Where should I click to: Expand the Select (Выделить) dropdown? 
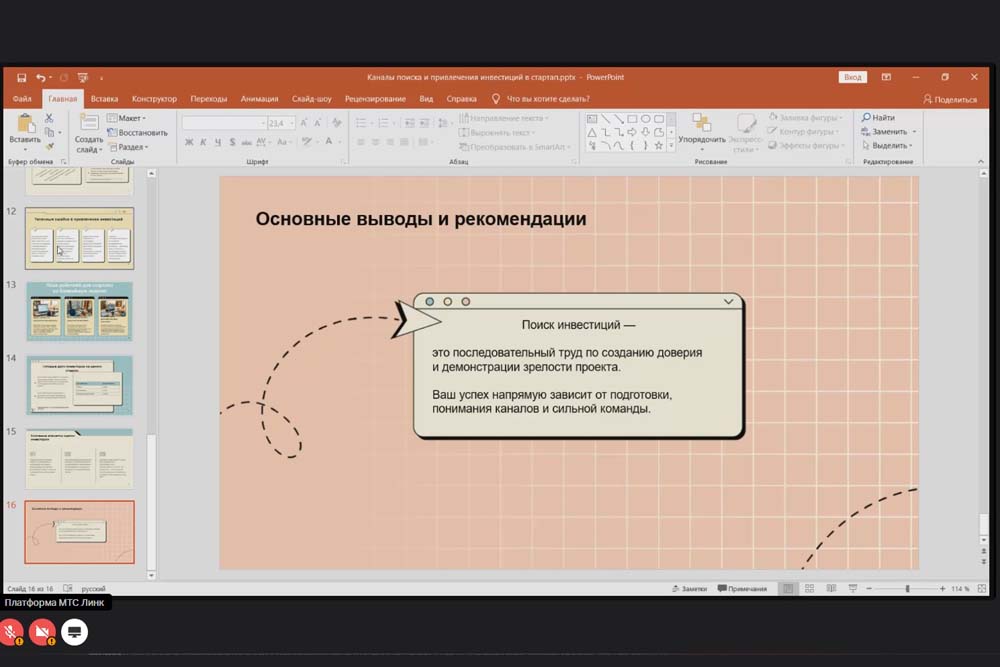click(888, 145)
